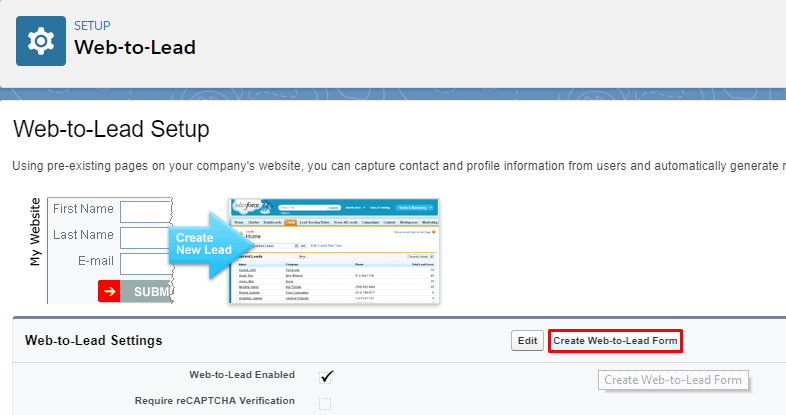
Task: Click the Web-to-Lead page title
Action: point(135,47)
